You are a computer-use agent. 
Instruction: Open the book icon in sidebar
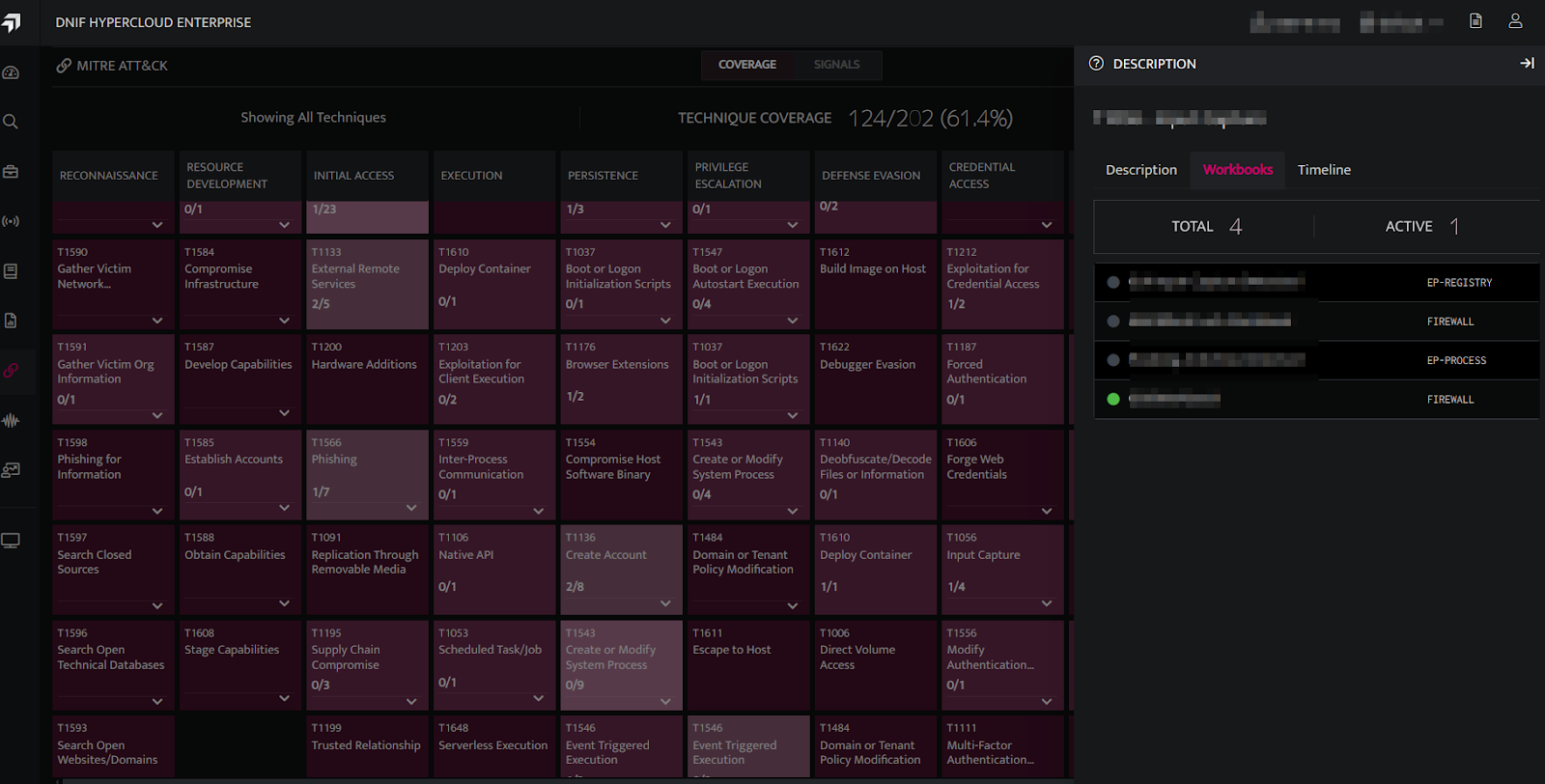pyautogui.click(x=11, y=271)
